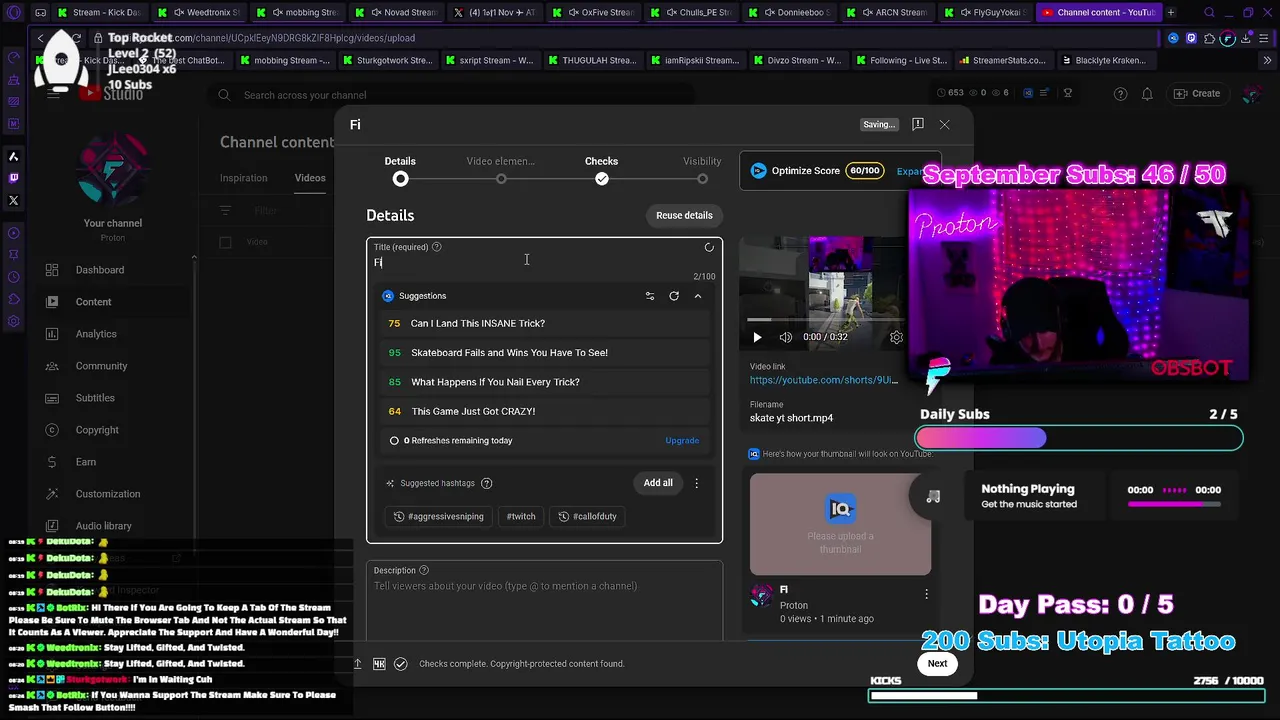The width and height of the screenshot is (1280, 720).
Task: Click the Twitch icon in browser sidebar
Action: pos(13,178)
